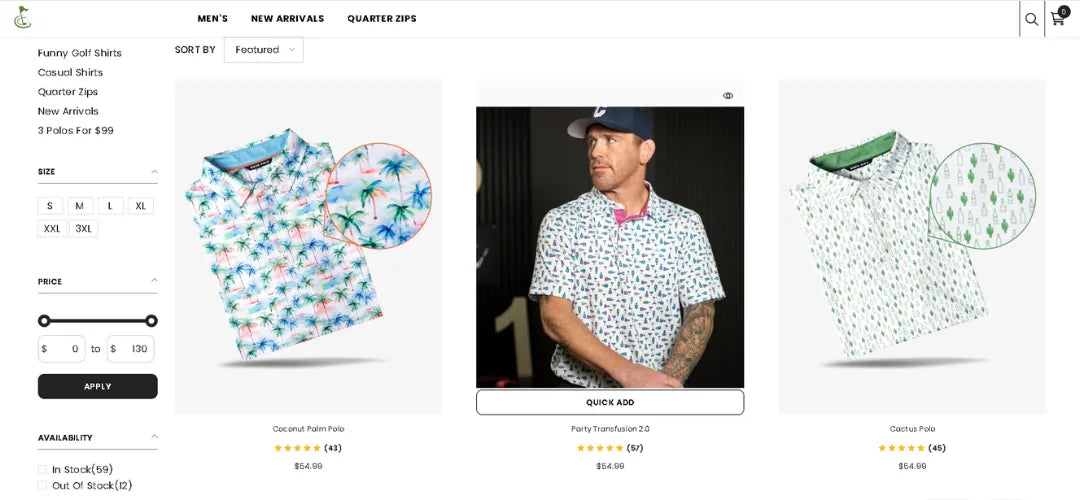Viewport: 1080px width, 500px height.
Task: Click Party Transfusion 2.0 star rating
Action: [x=600, y=448]
